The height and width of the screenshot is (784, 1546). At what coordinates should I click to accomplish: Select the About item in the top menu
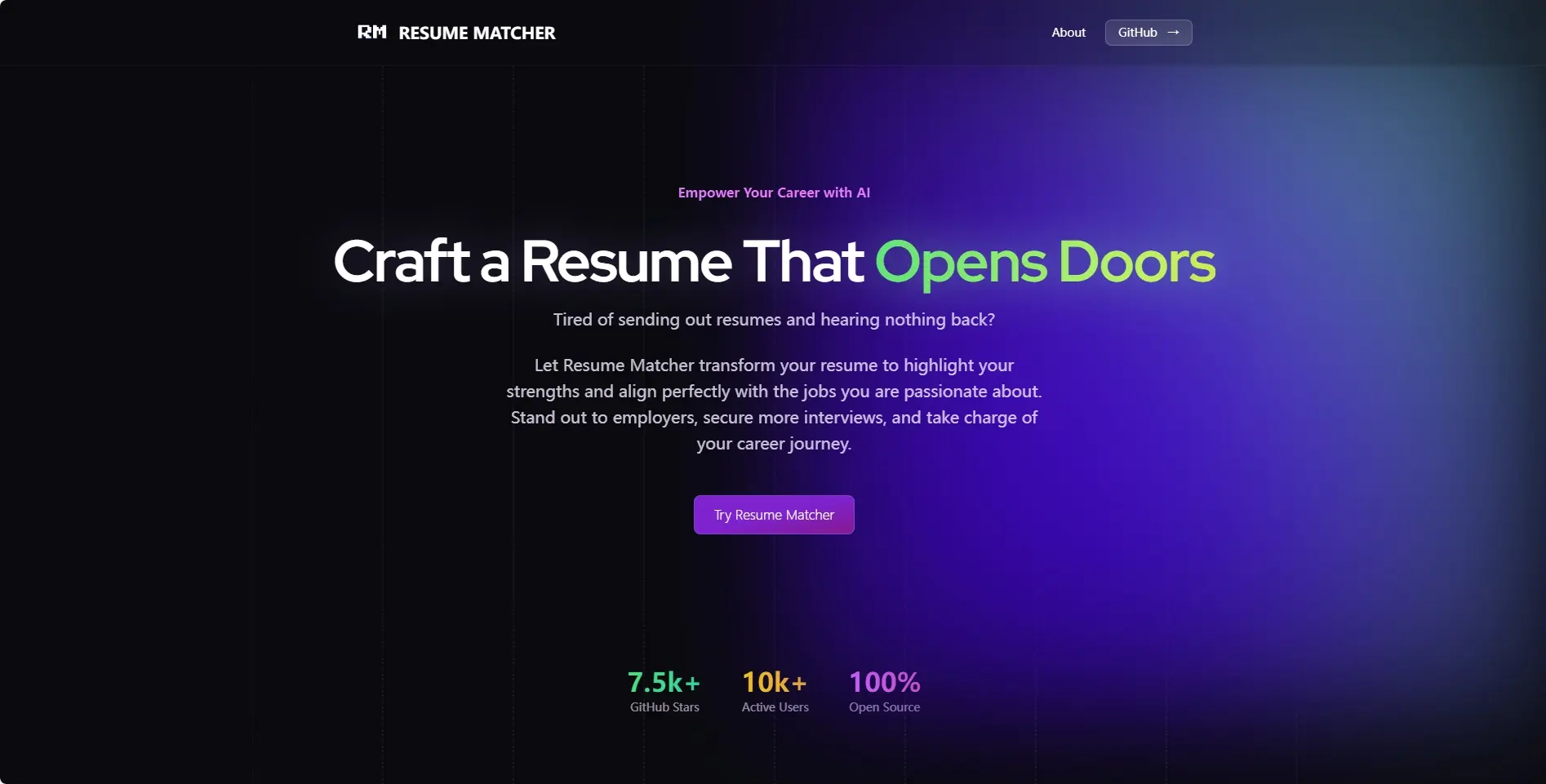(x=1068, y=32)
